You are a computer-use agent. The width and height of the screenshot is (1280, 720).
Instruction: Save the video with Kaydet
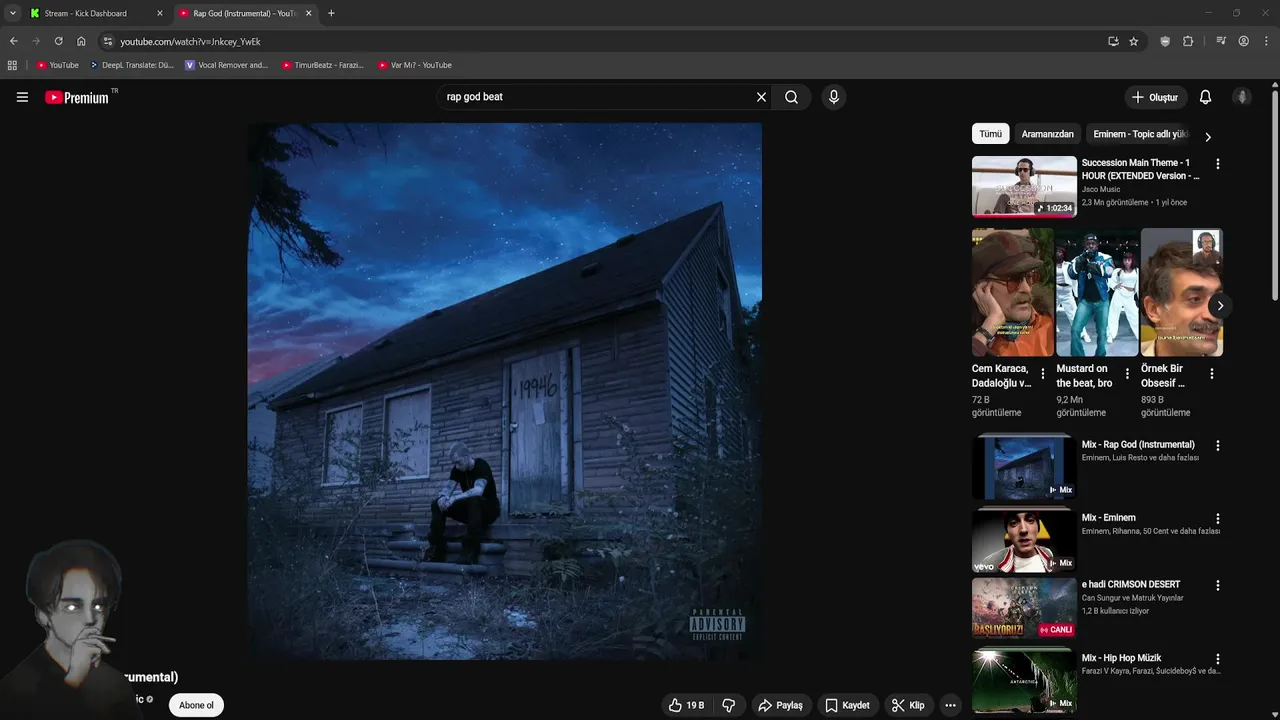pos(846,705)
